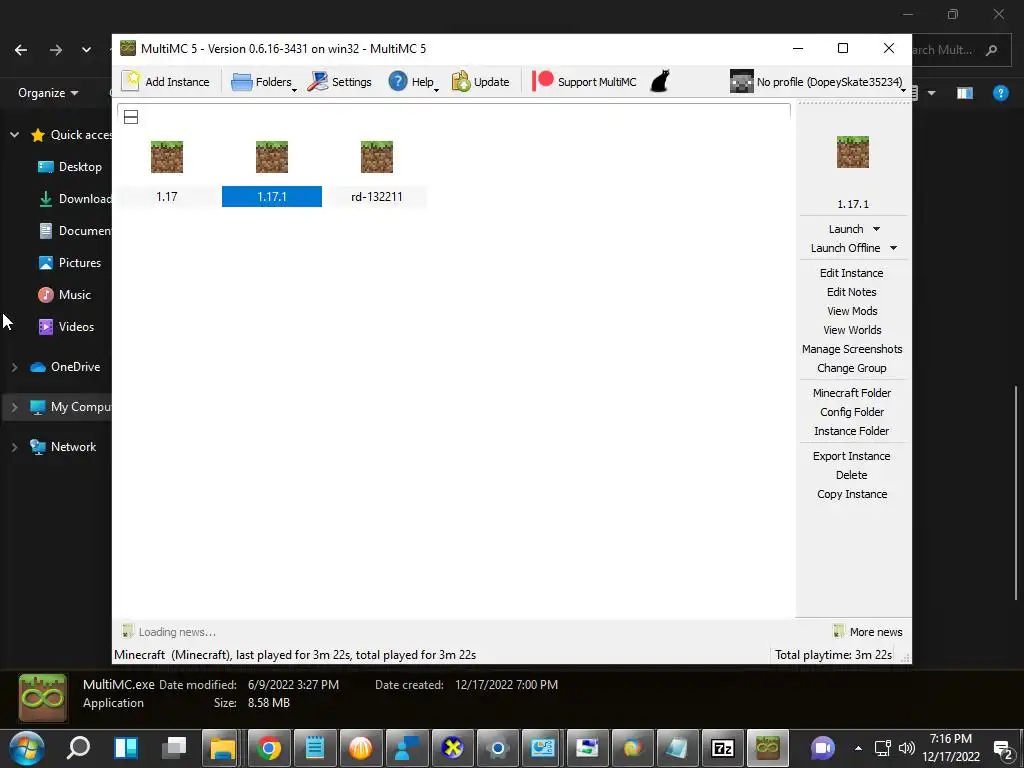Image resolution: width=1024 pixels, height=768 pixels.
Task: Open recent locations chevron in File Explorer
Action: point(86,50)
